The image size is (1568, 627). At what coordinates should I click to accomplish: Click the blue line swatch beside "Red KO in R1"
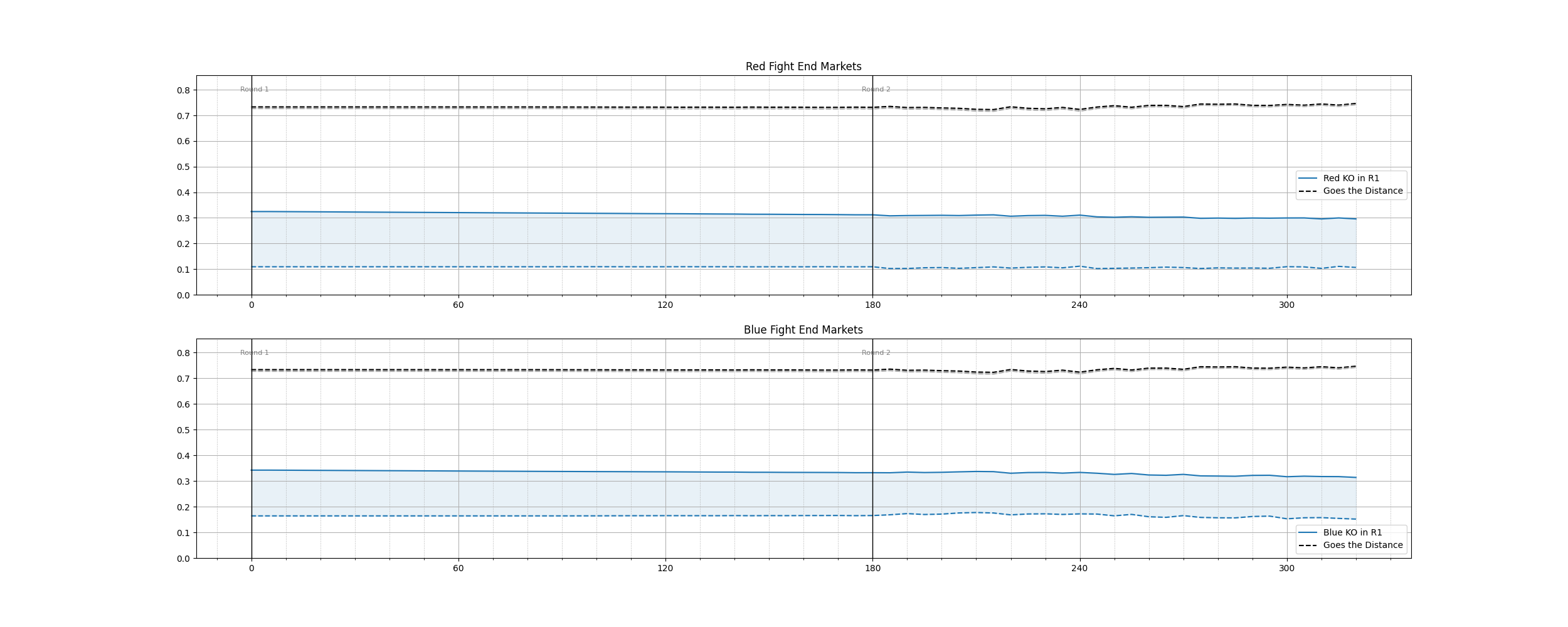1308,178
